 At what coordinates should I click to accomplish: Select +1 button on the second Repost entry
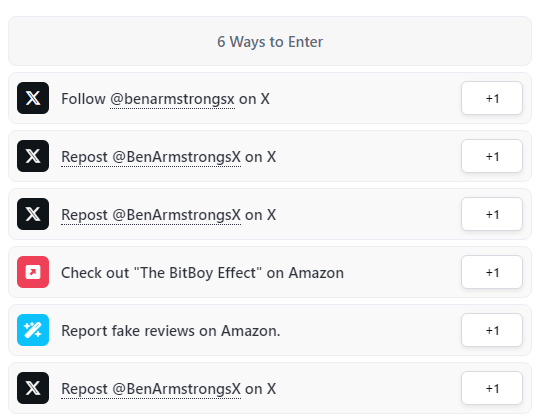point(492,214)
